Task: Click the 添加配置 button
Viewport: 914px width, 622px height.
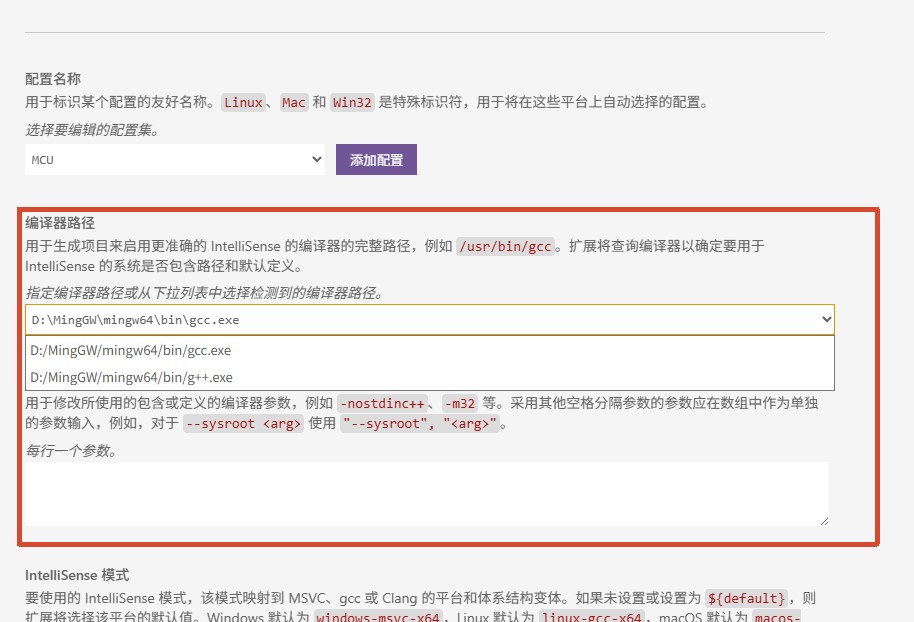Action: (376, 159)
